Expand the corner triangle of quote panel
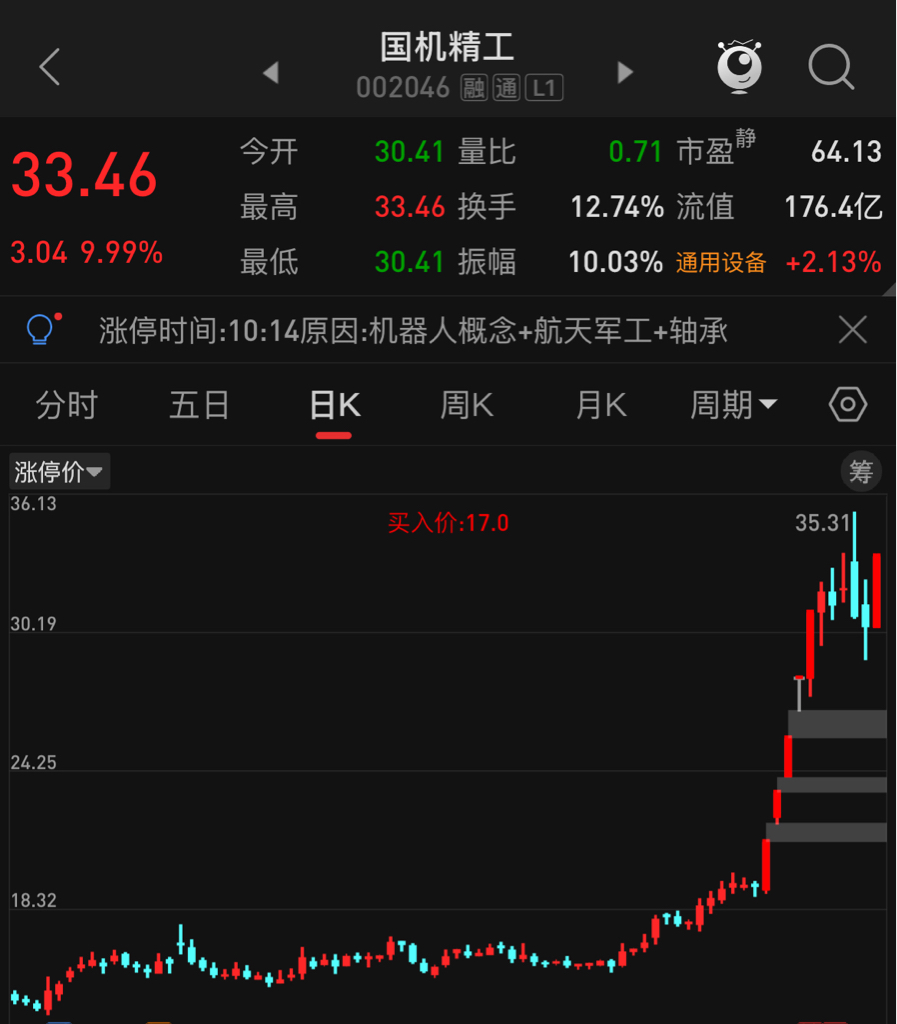Viewport: 897px width, 1024px height. coord(889,289)
